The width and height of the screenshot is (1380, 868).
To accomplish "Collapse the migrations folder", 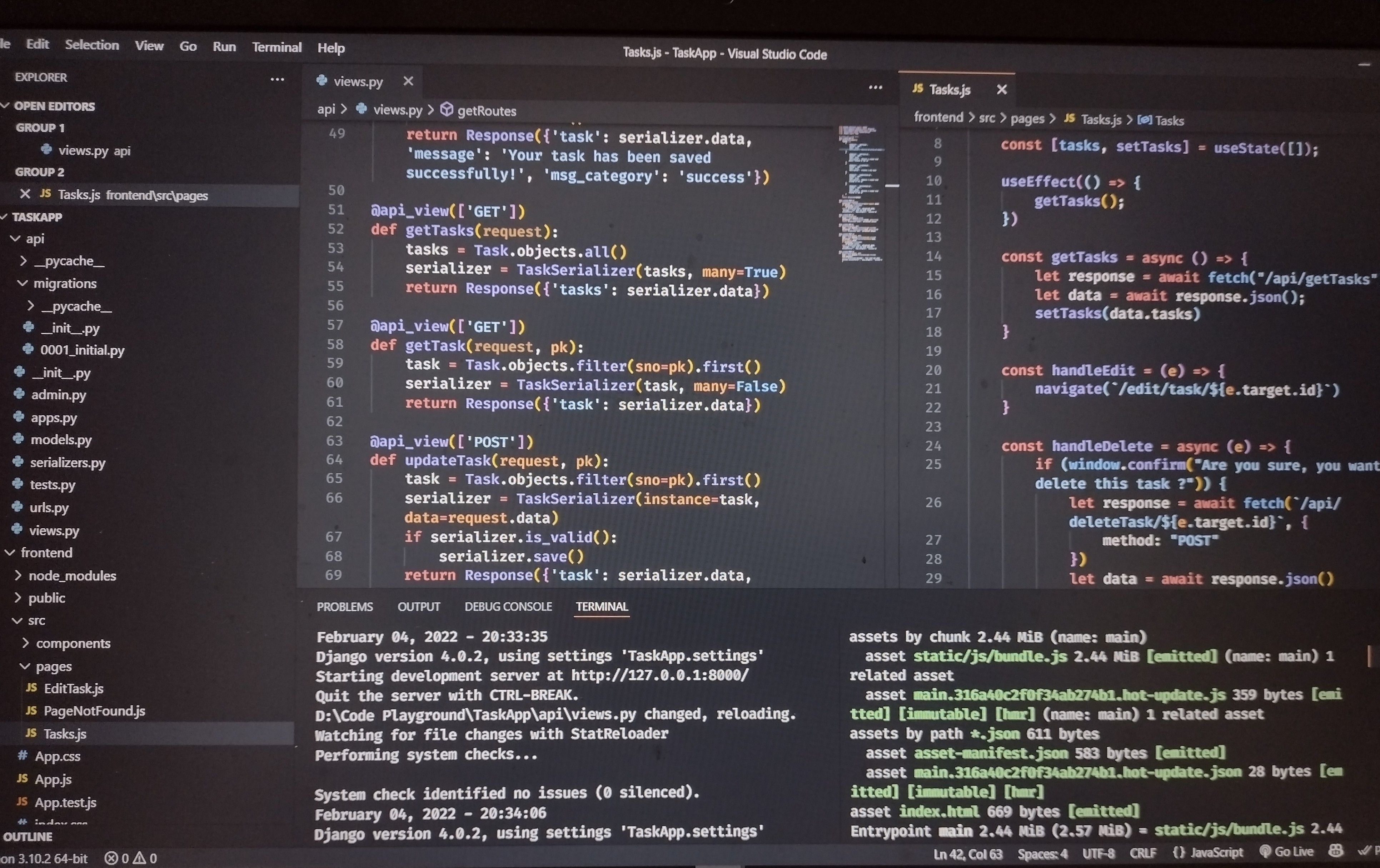I will (x=65, y=283).
